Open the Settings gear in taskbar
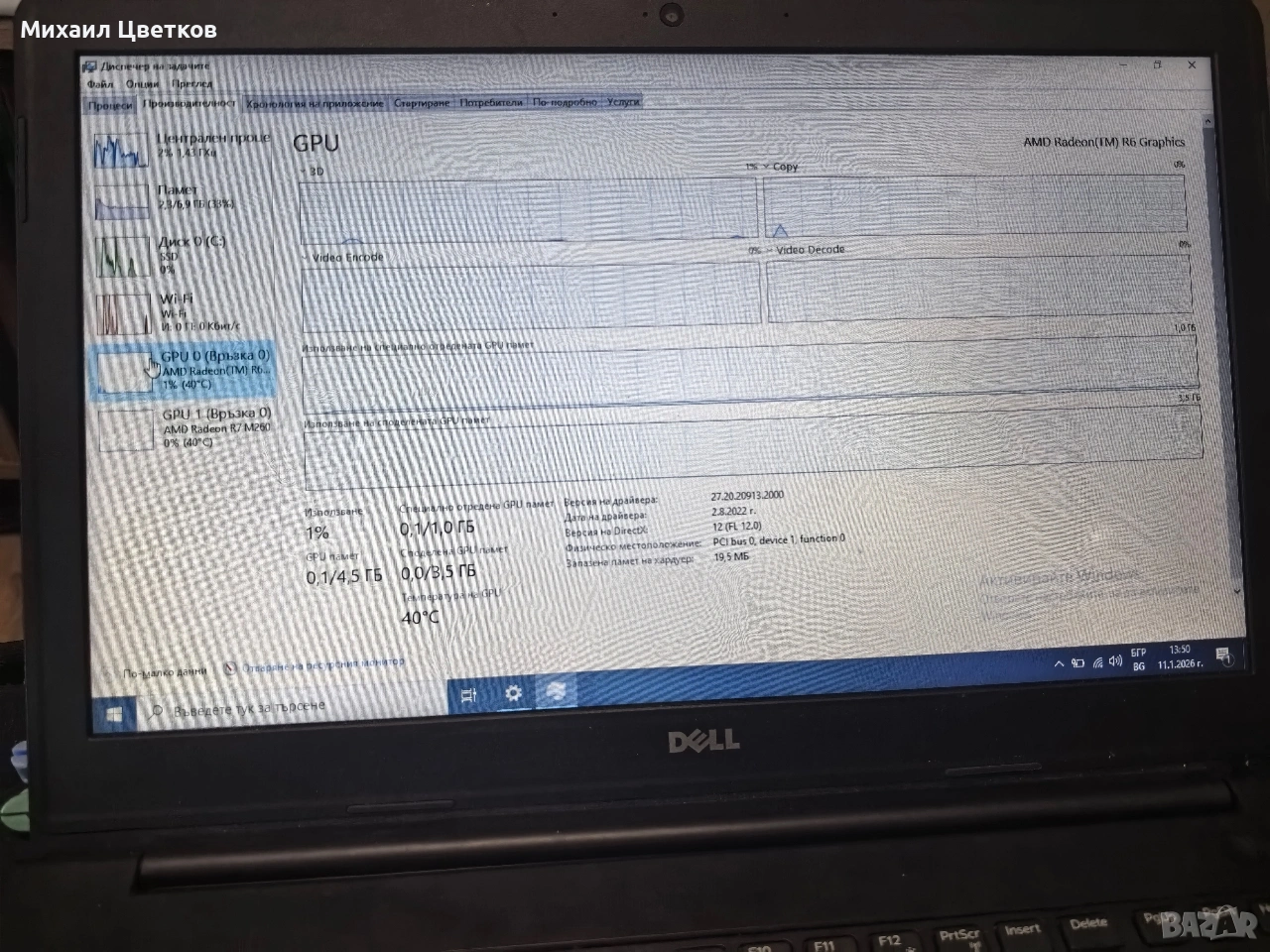The height and width of the screenshot is (952, 1270). 513,693
